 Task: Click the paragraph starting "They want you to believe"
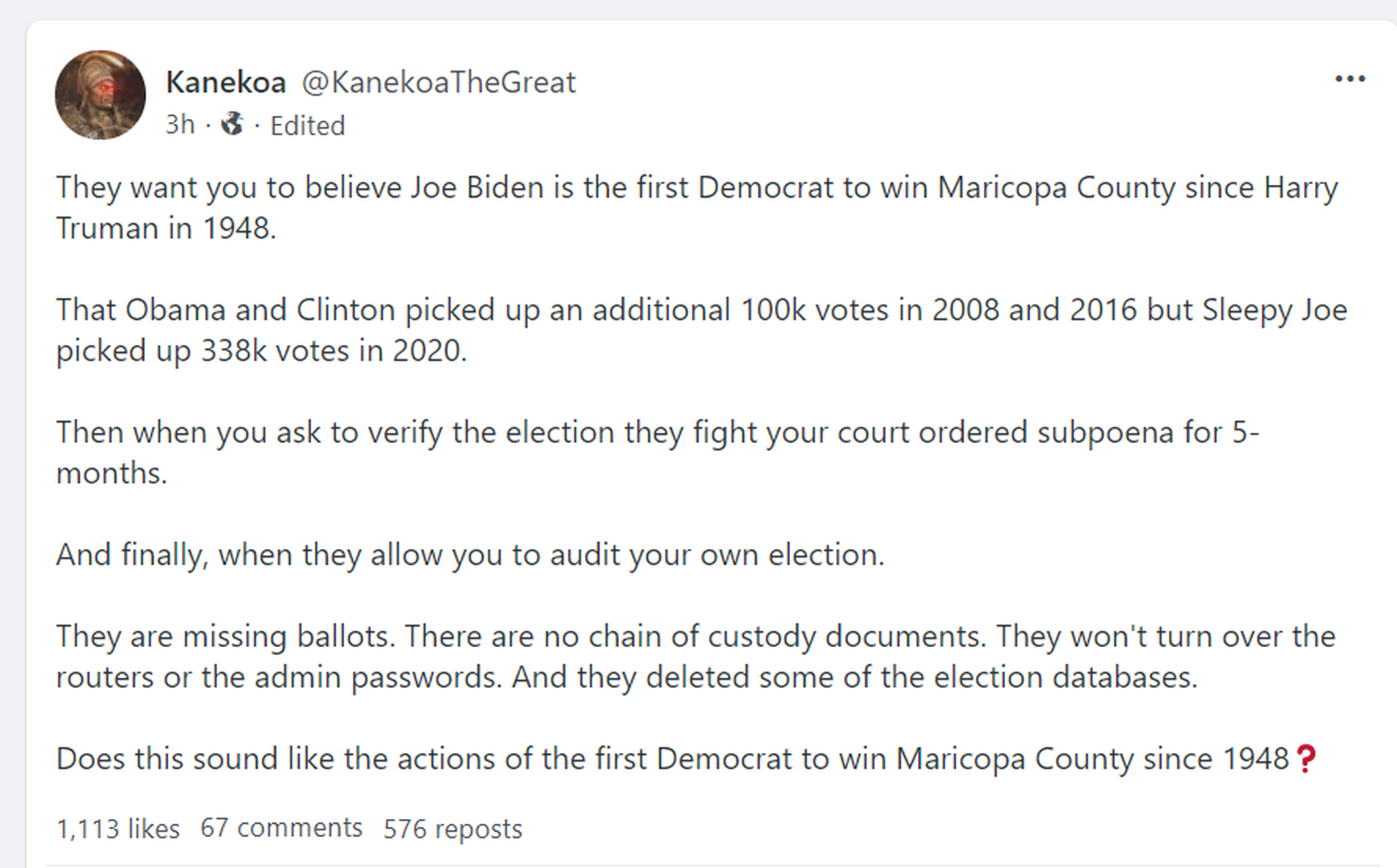[696, 207]
